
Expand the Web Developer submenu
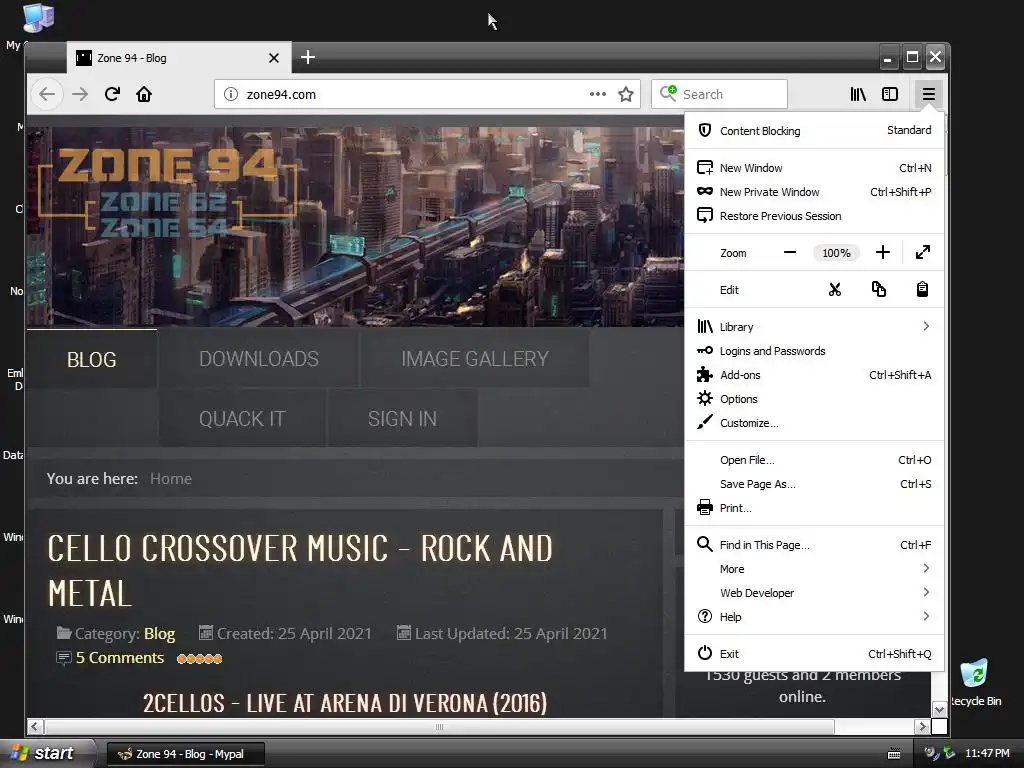point(814,593)
